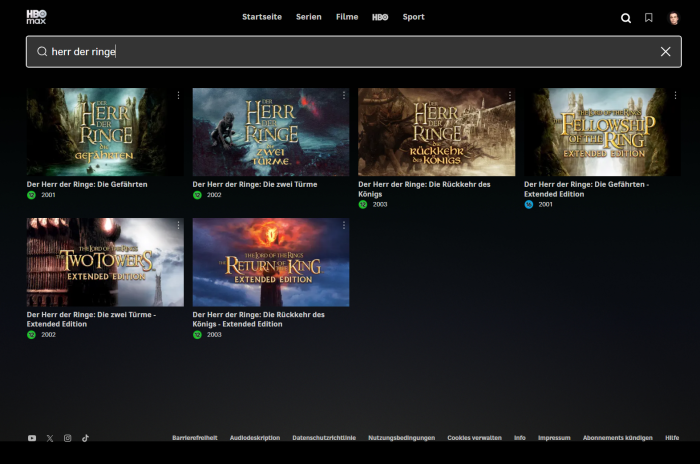Click the magnifier icon inside search field
The height and width of the screenshot is (464, 700).
[x=42, y=52]
